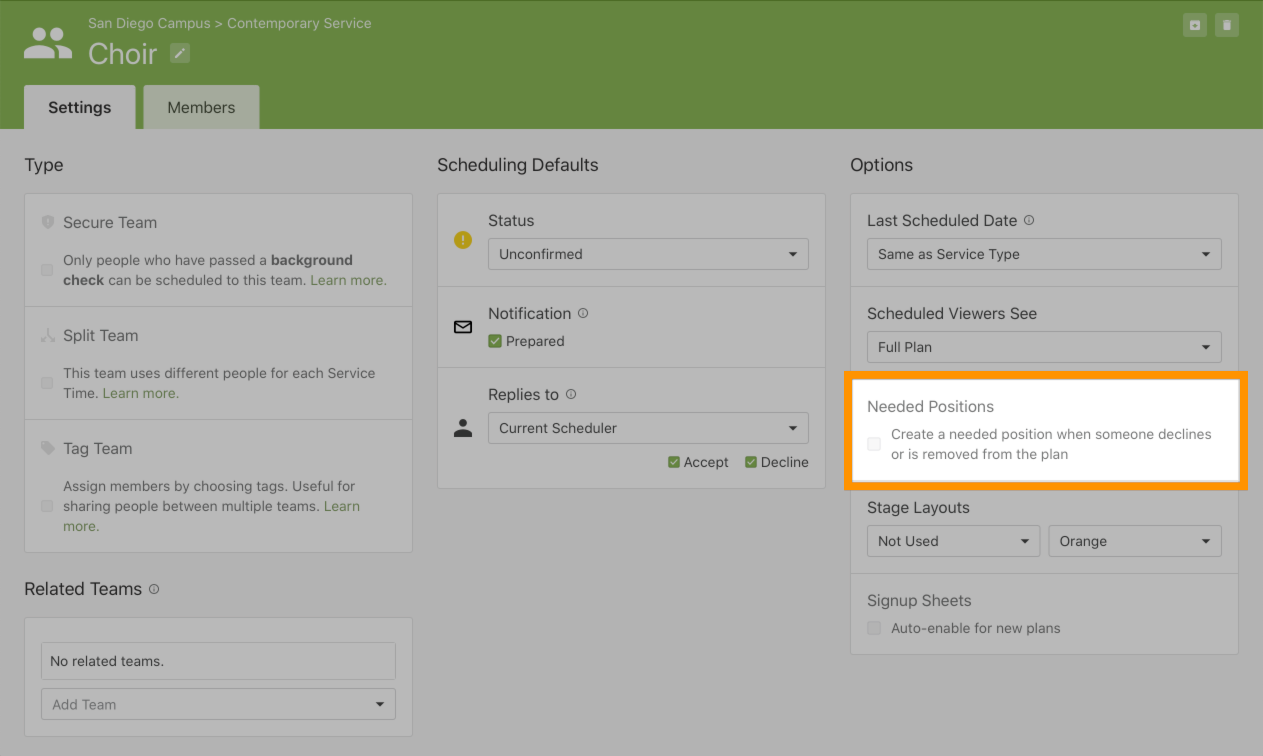This screenshot has width=1263, height=756.
Task: Uncheck the Prepared notification checkbox
Action: point(495,341)
